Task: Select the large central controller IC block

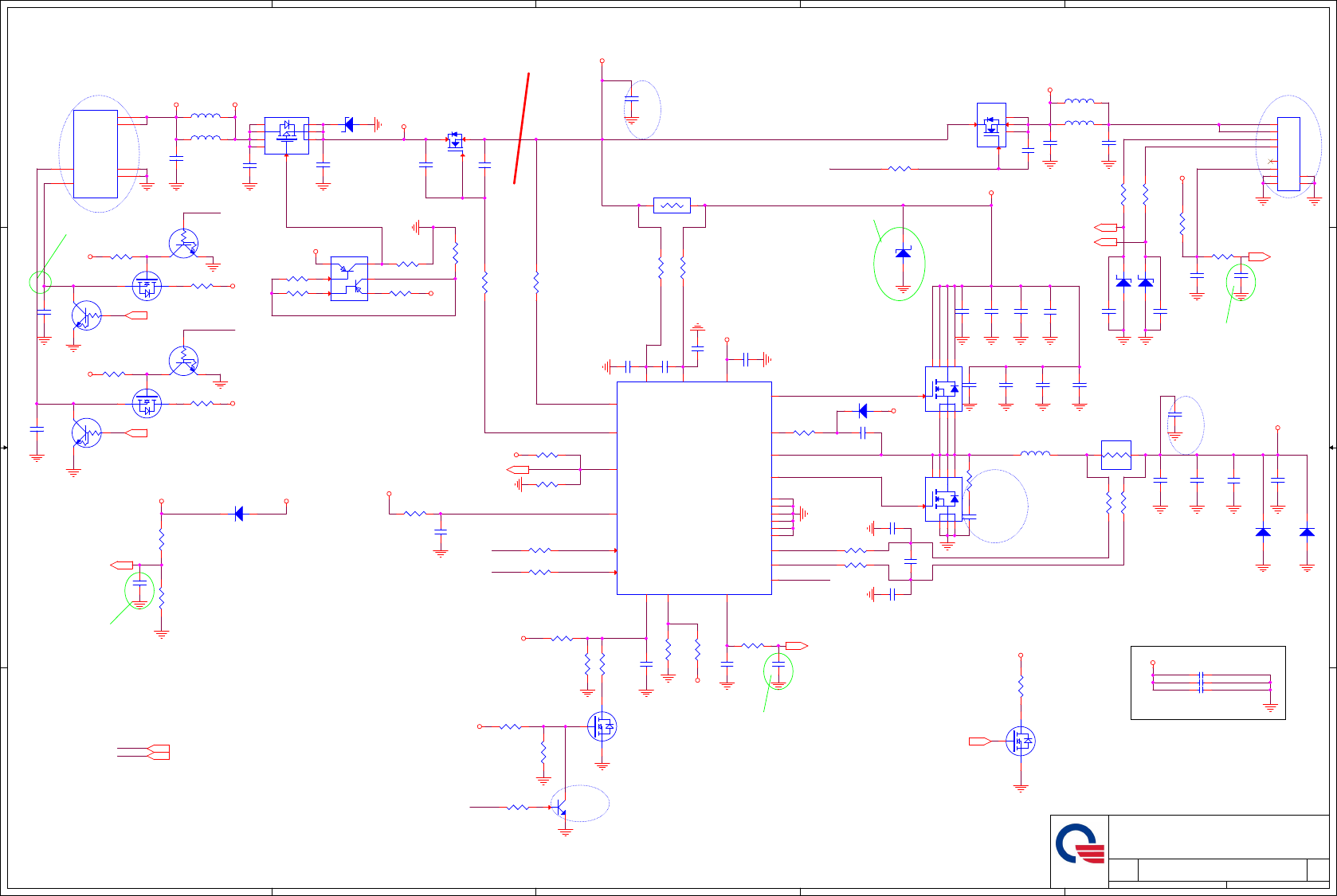Action: [694, 487]
